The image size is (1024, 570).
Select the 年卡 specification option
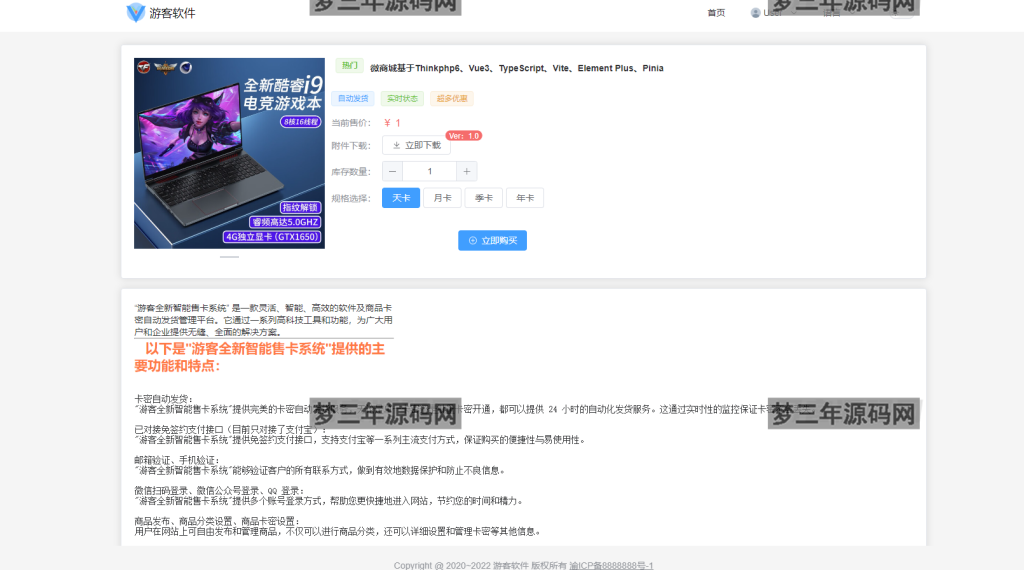[525, 198]
